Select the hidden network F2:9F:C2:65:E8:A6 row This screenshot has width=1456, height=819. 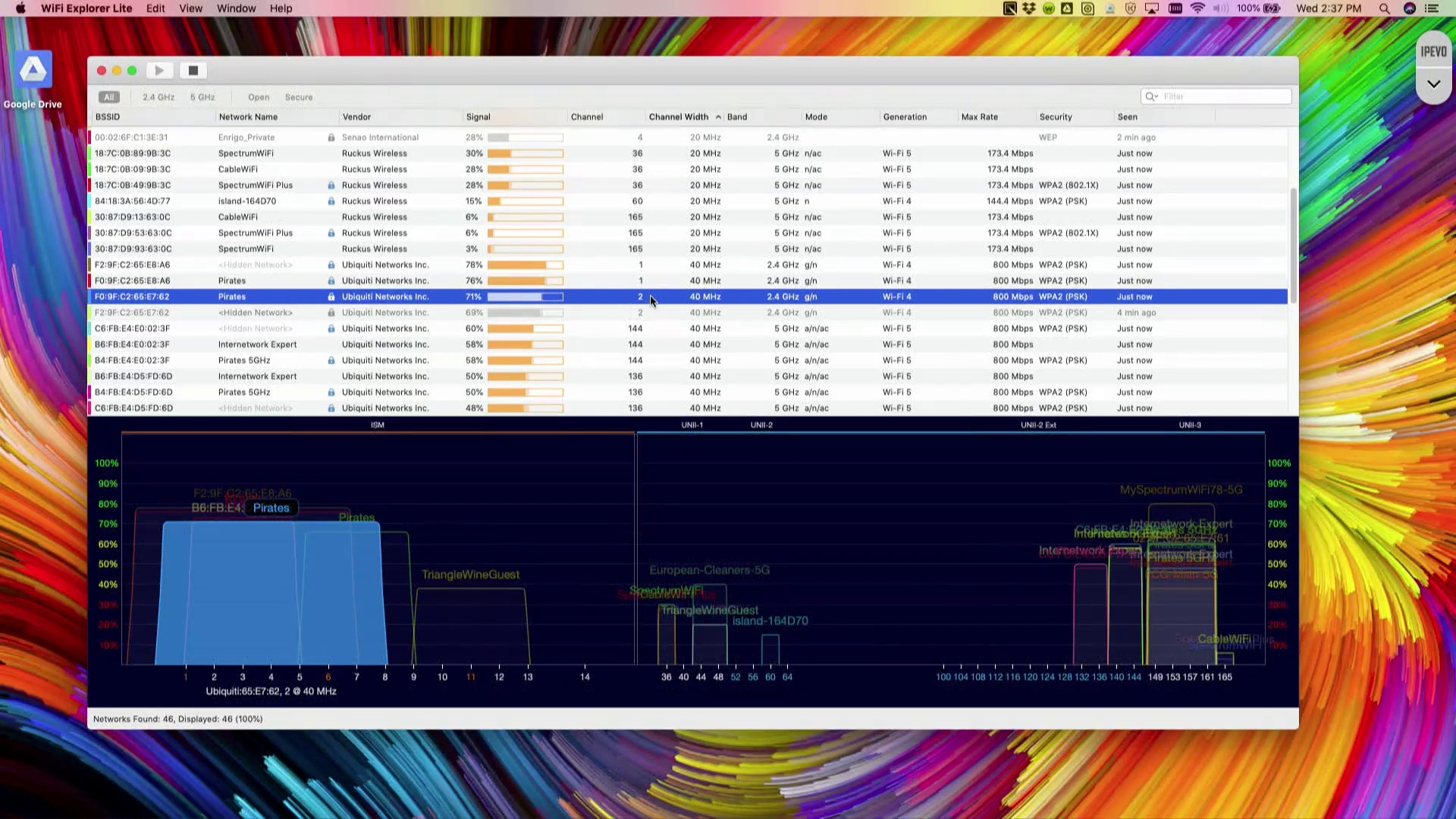689,265
